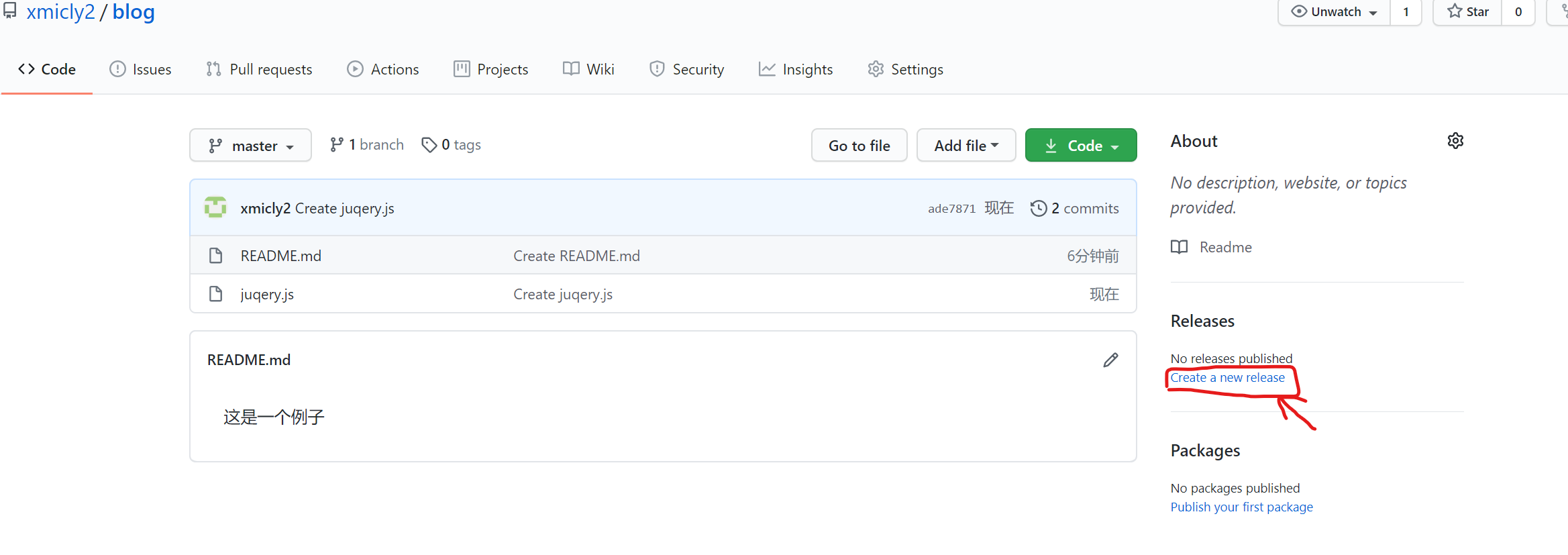
Task: Switch to the Actions tab
Action: (x=382, y=69)
